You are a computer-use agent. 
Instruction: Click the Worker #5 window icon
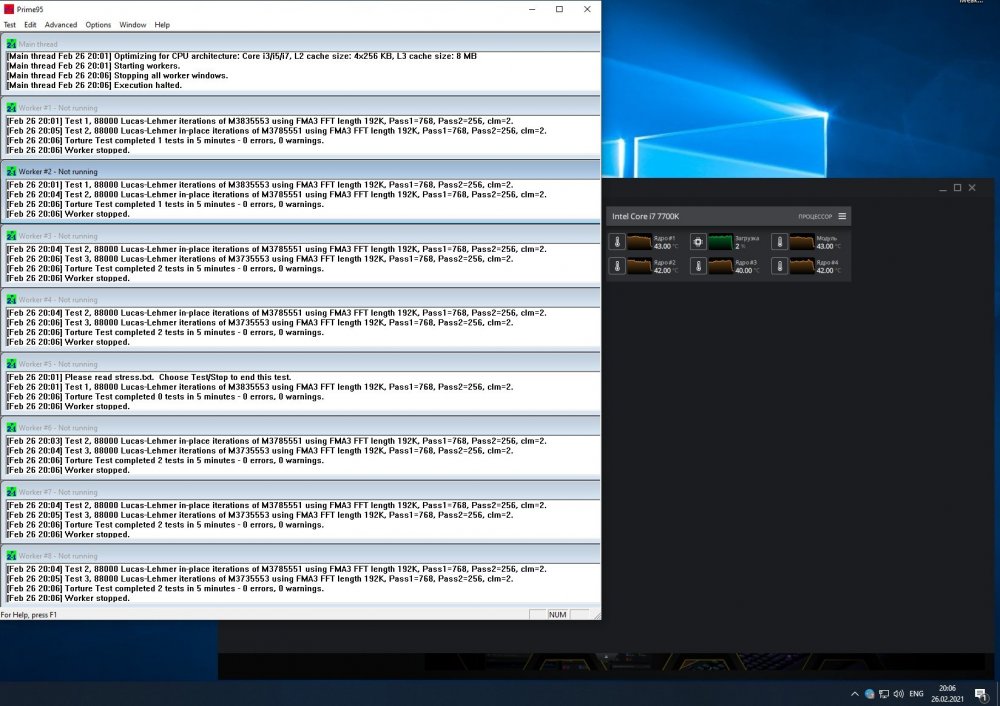click(x=11, y=364)
